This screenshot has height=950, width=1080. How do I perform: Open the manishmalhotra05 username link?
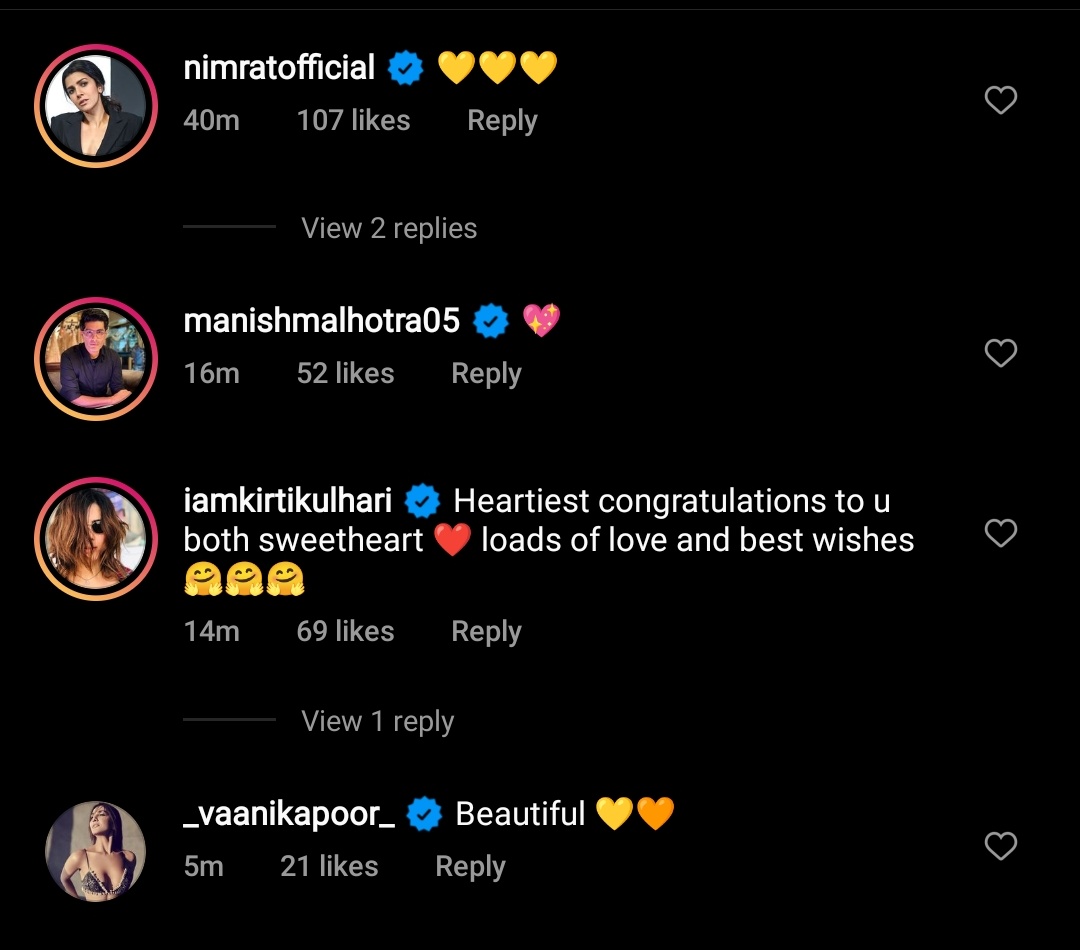pyautogui.click(x=321, y=321)
